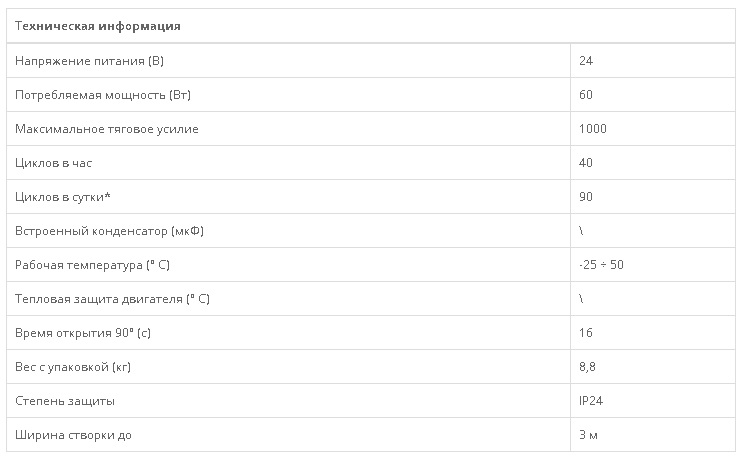Screen dimensions: 744x460
Task: Select the "Потребляемая мощность (Вт)" label
Action: (x=103, y=95)
